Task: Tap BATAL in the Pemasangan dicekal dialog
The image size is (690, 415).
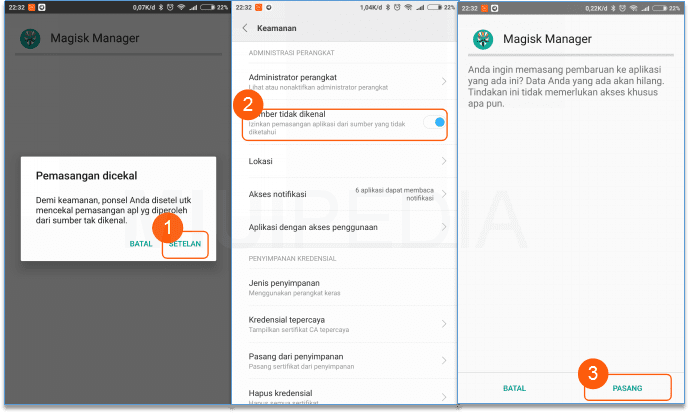Action: click(x=141, y=244)
